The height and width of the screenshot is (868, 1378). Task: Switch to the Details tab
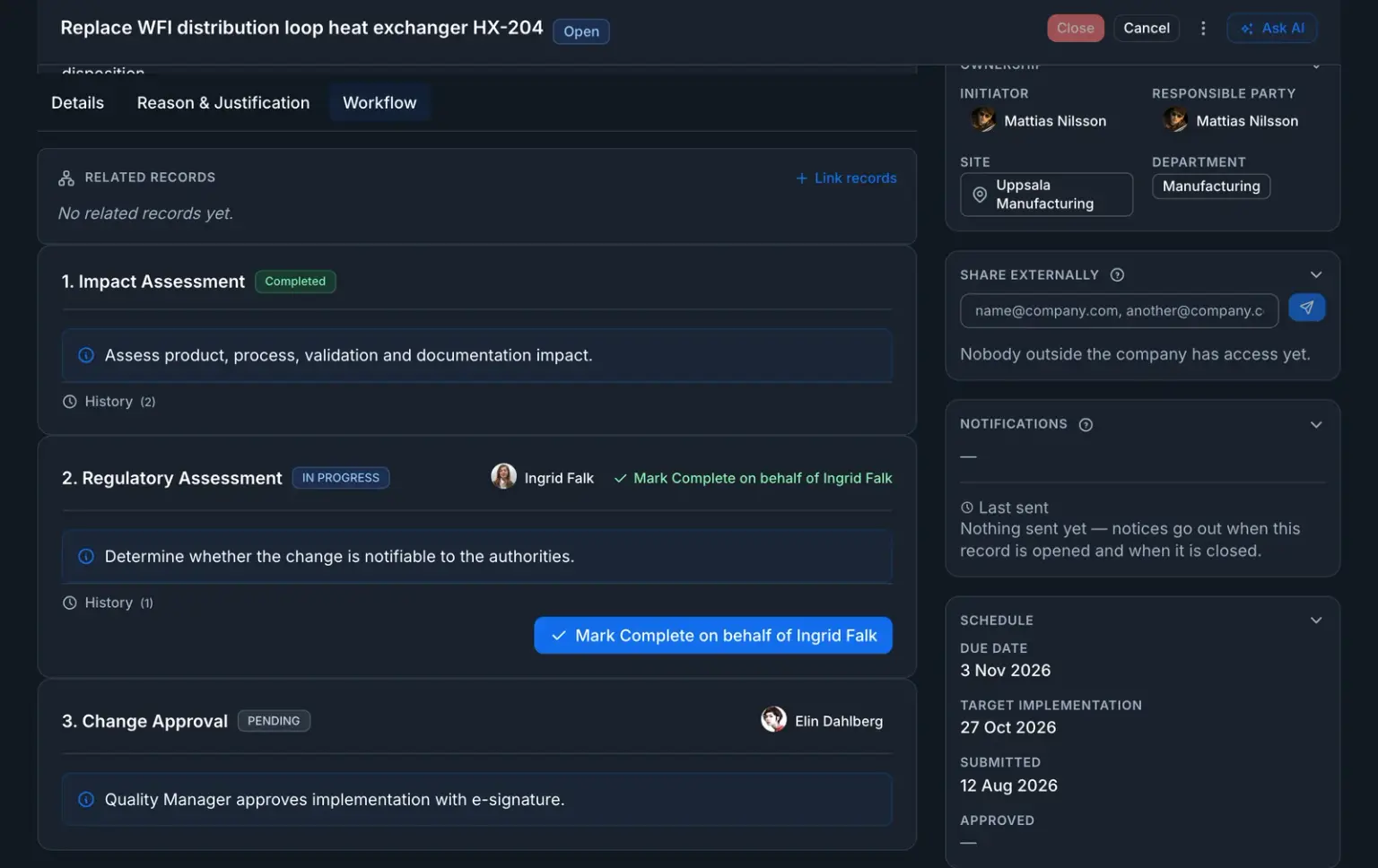(x=77, y=103)
